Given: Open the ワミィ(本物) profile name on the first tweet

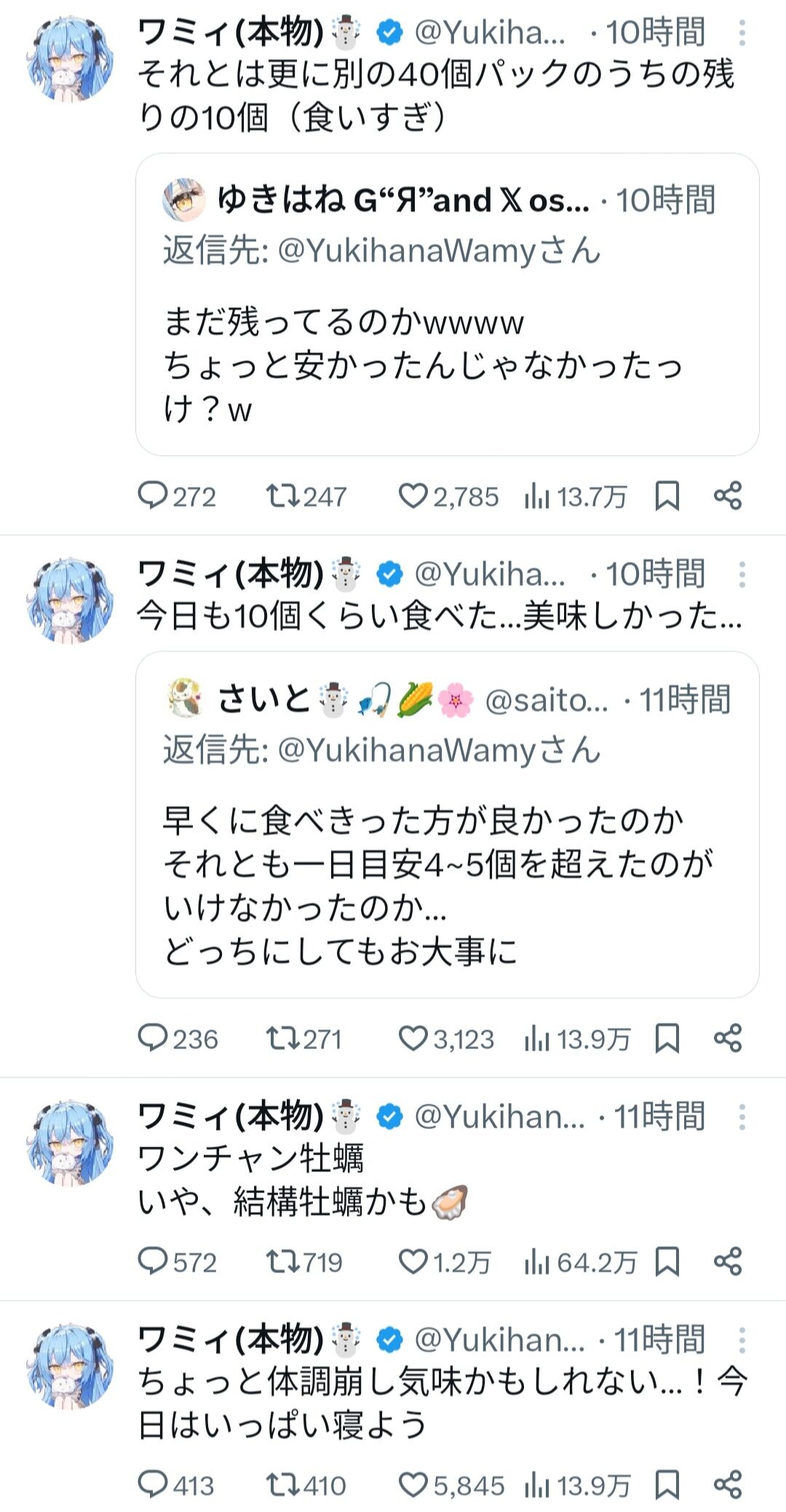Looking at the screenshot, I should point(231,33).
